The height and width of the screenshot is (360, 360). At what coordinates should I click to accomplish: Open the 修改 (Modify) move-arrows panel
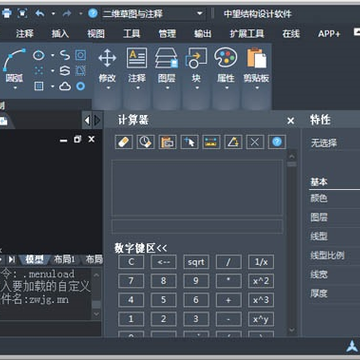point(107,58)
